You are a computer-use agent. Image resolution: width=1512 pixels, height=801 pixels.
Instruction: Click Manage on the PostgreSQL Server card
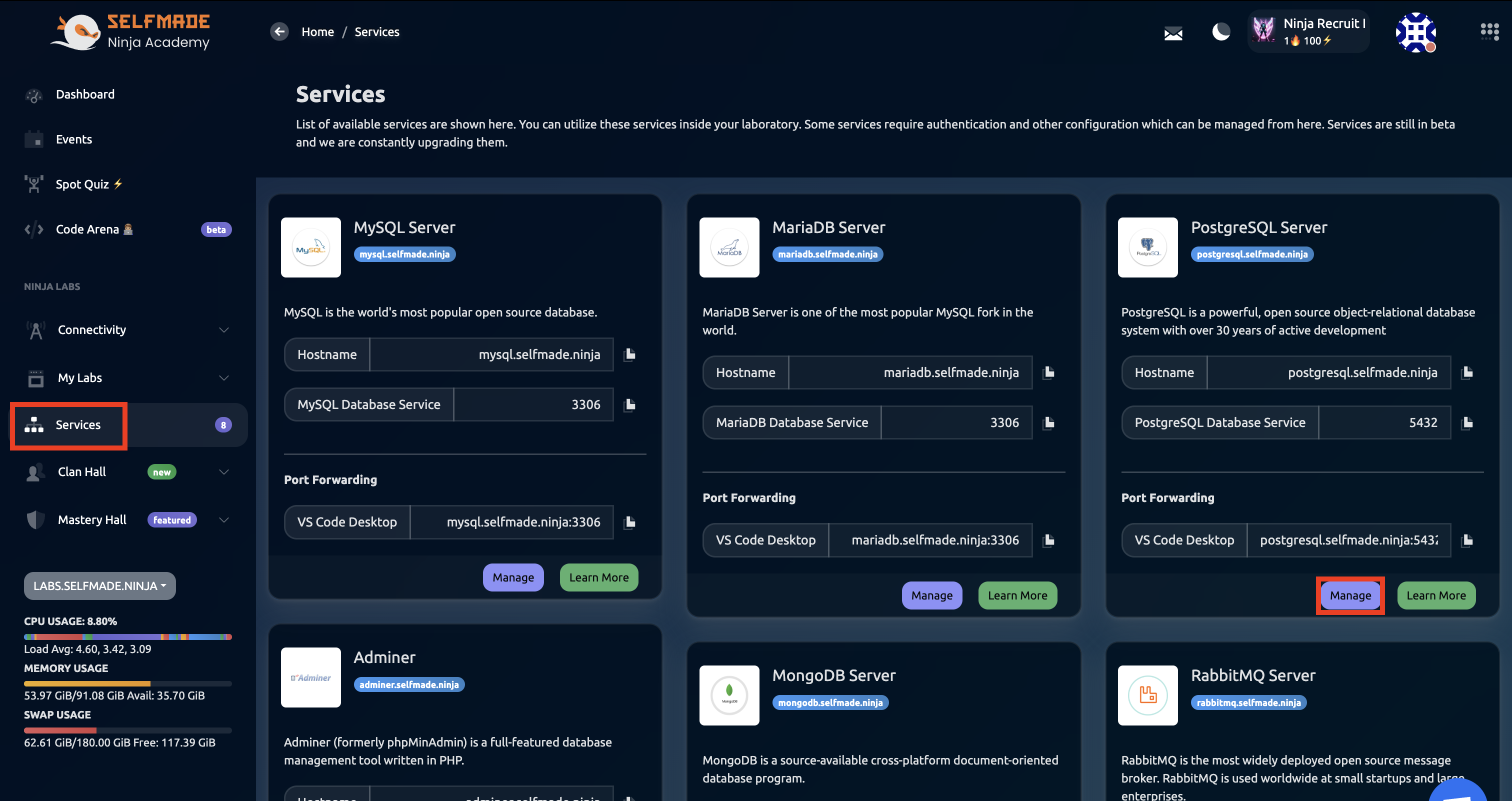click(1350, 595)
